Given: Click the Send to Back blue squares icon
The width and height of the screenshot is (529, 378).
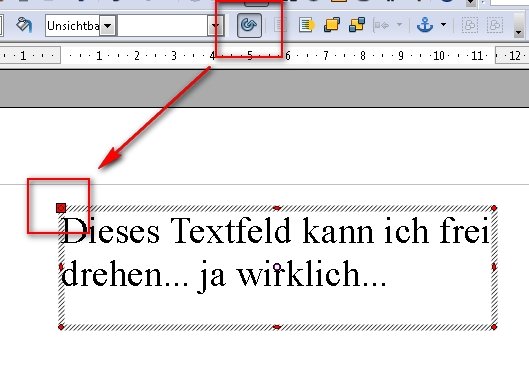Looking at the screenshot, I should (x=357, y=25).
